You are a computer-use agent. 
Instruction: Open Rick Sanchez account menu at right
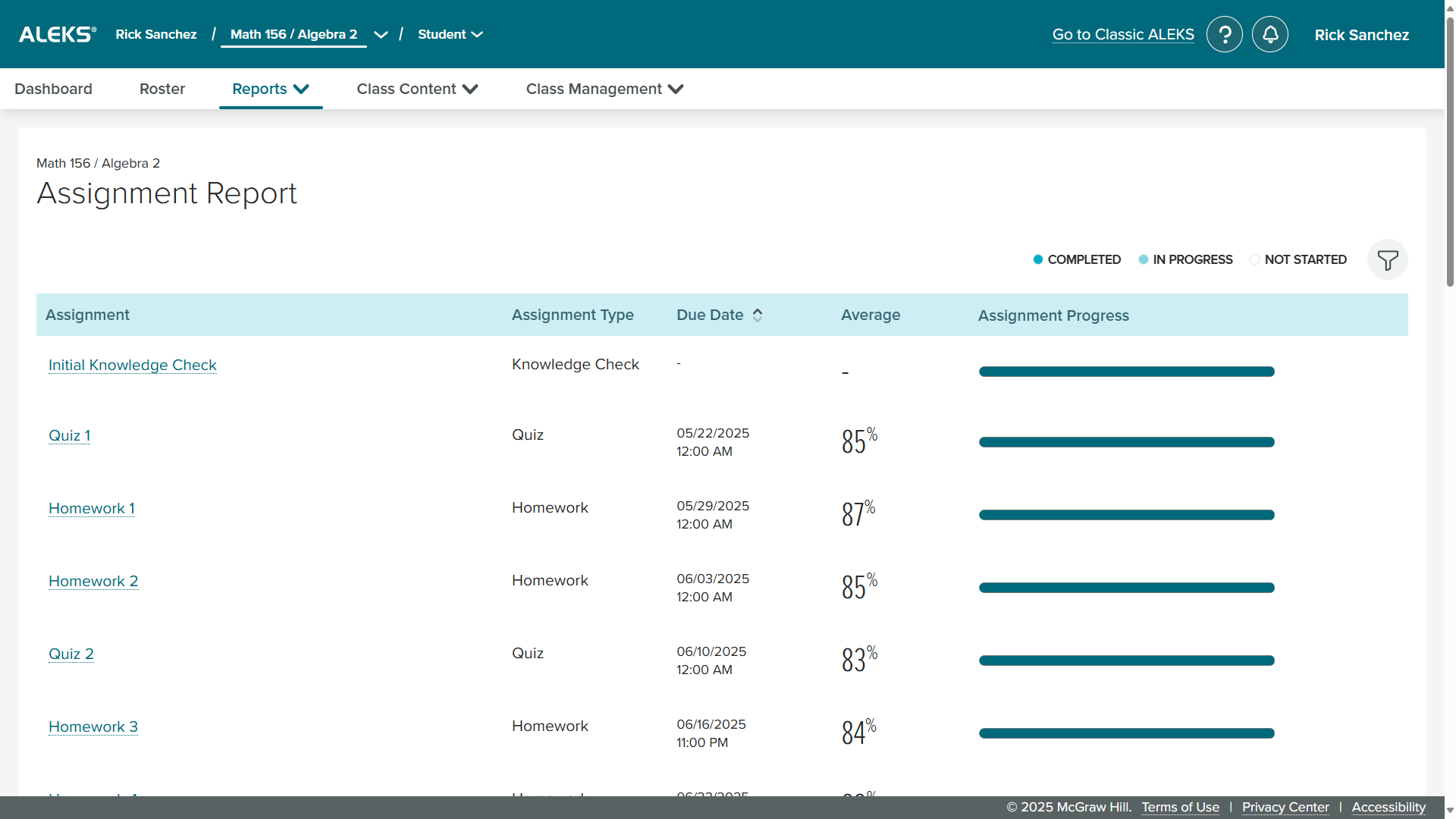tap(1362, 35)
